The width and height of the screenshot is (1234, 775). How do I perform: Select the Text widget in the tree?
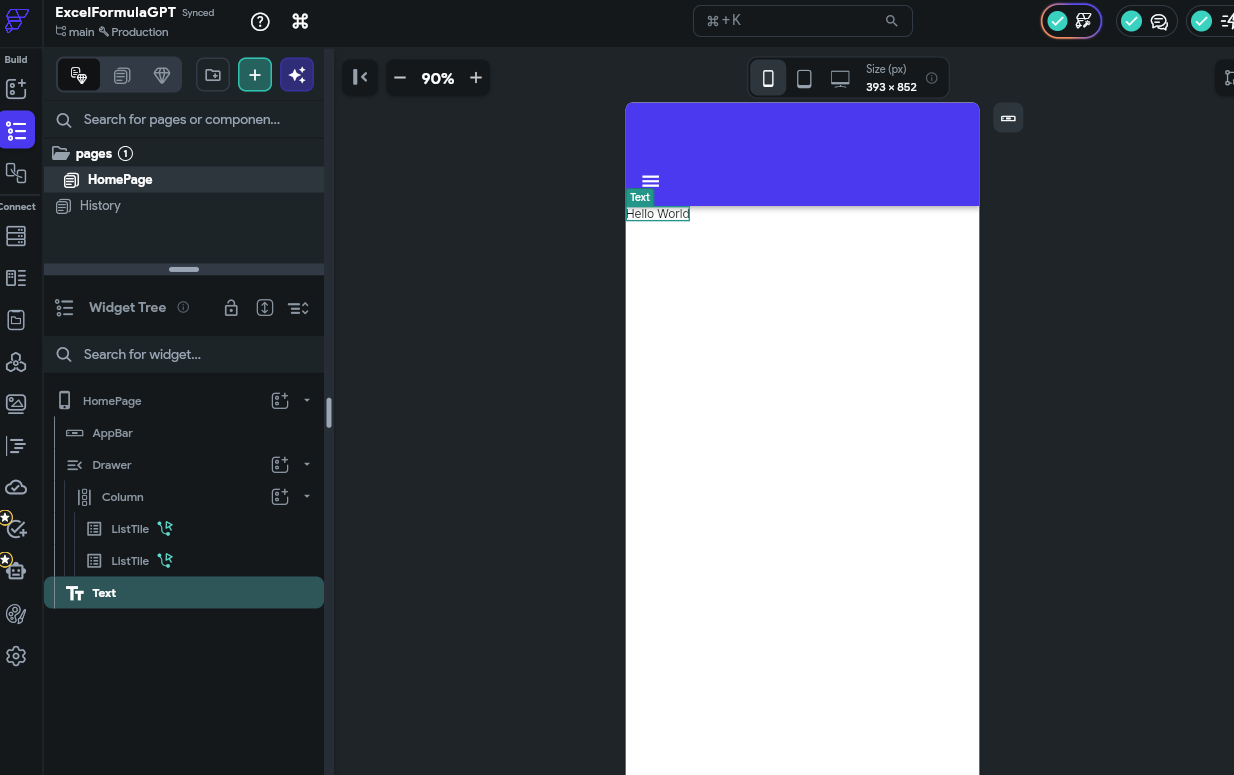(x=184, y=593)
